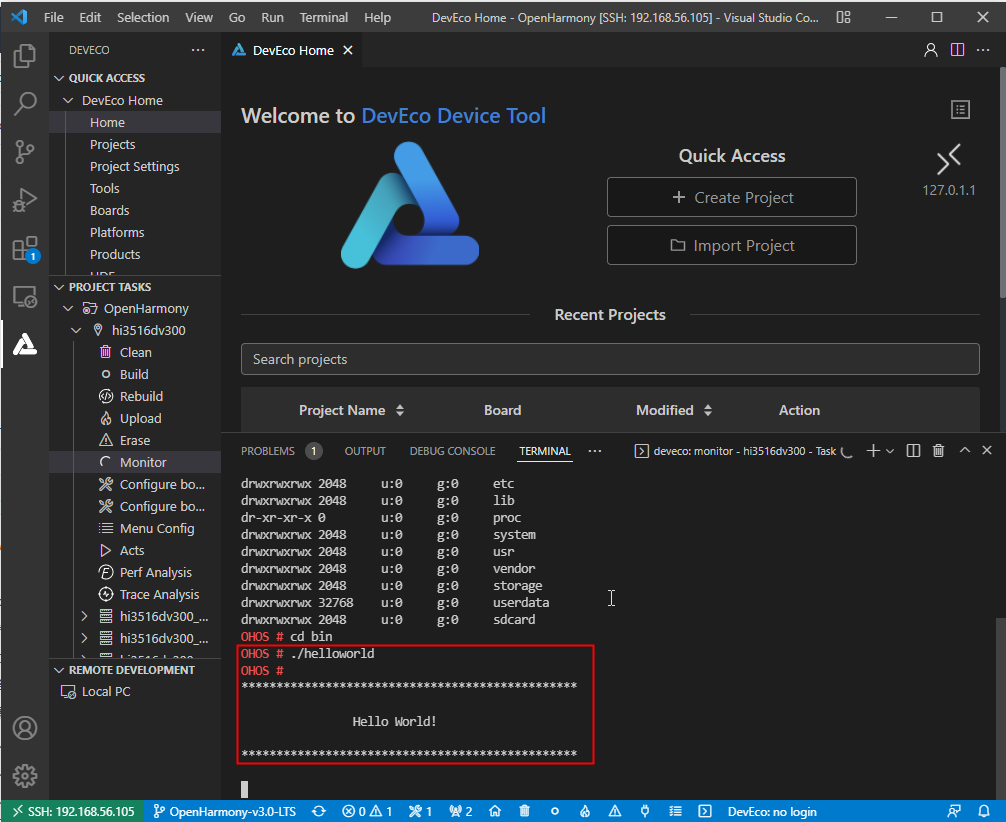This screenshot has height=822, width=1006.
Task: Click the Import Project button
Action: click(731, 245)
